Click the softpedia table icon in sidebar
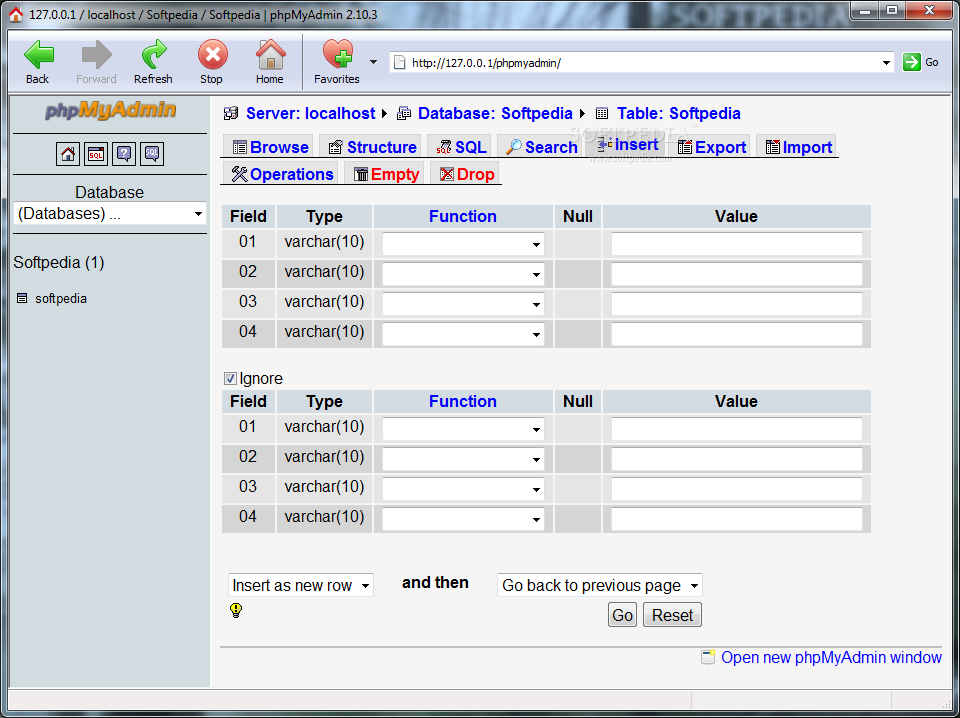The height and width of the screenshot is (718, 960). (22, 299)
